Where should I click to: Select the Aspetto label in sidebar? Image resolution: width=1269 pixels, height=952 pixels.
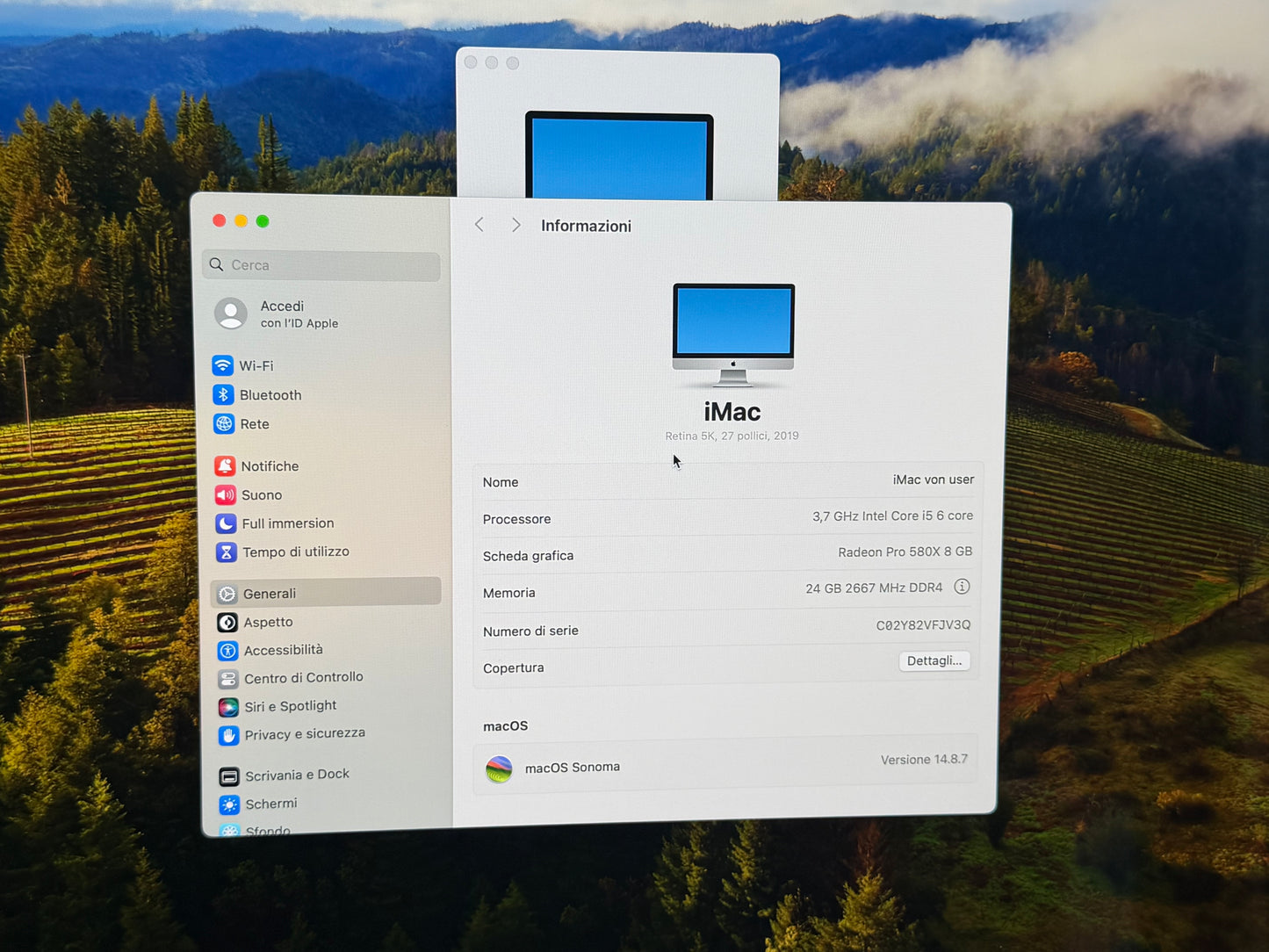click(x=268, y=622)
